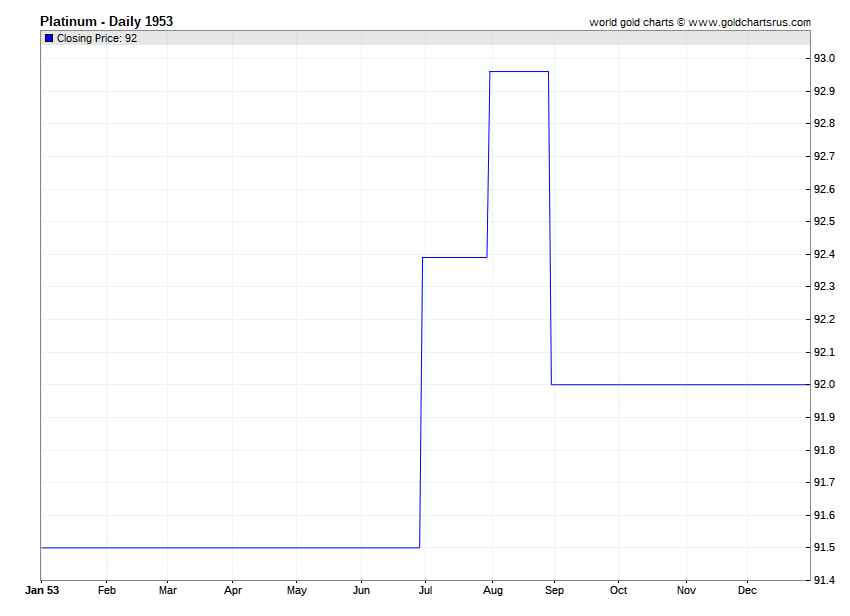Click the 91.9 y-axis value
The image size is (850, 616).
(824, 418)
